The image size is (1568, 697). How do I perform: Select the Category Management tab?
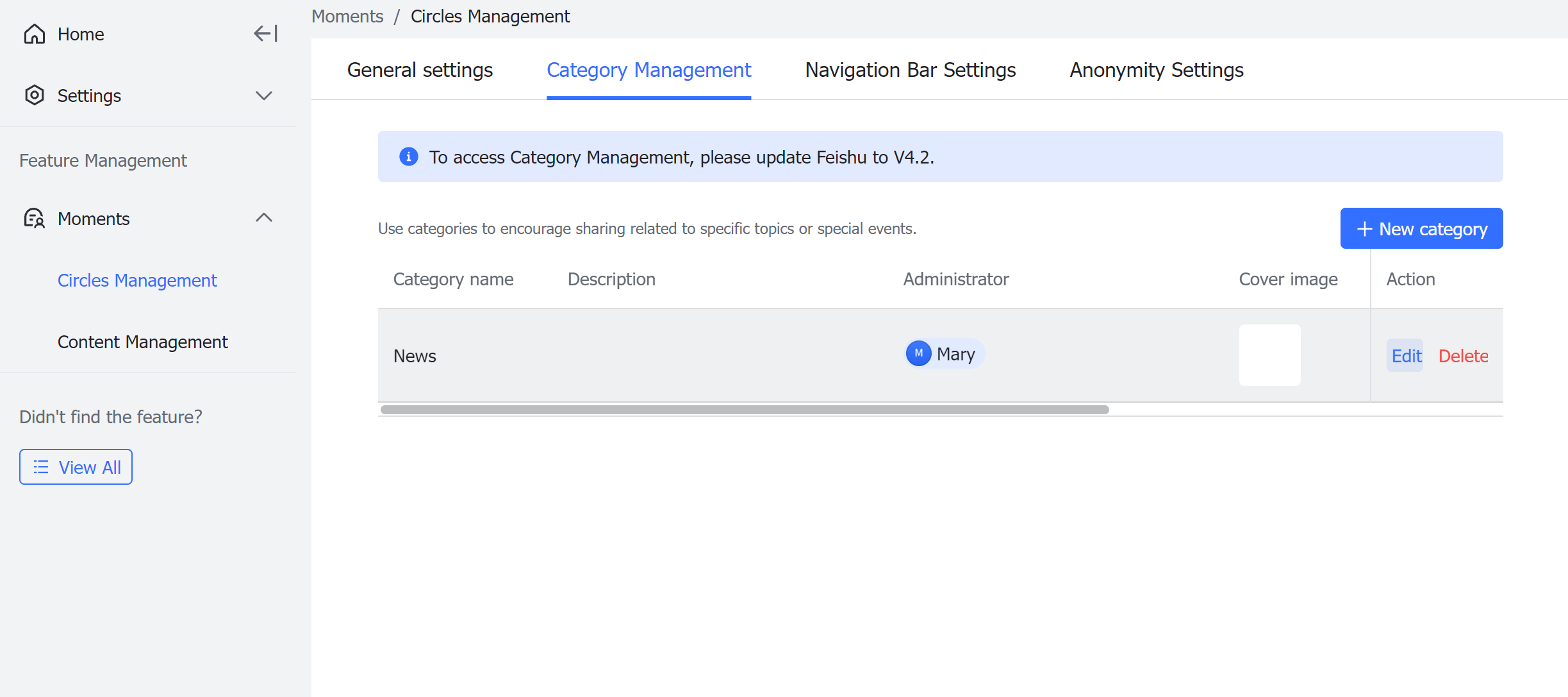648,70
